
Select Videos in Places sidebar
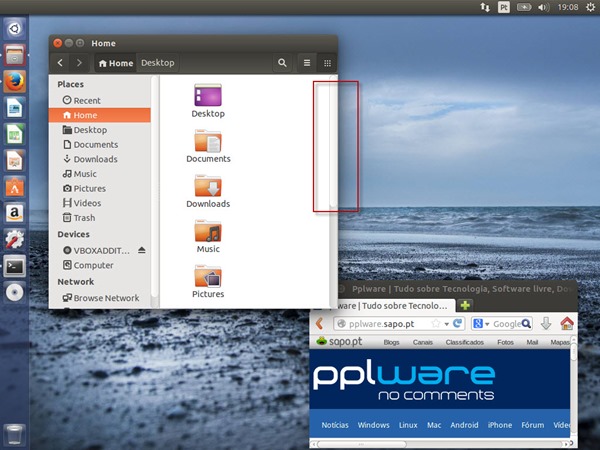(x=99, y=203)
